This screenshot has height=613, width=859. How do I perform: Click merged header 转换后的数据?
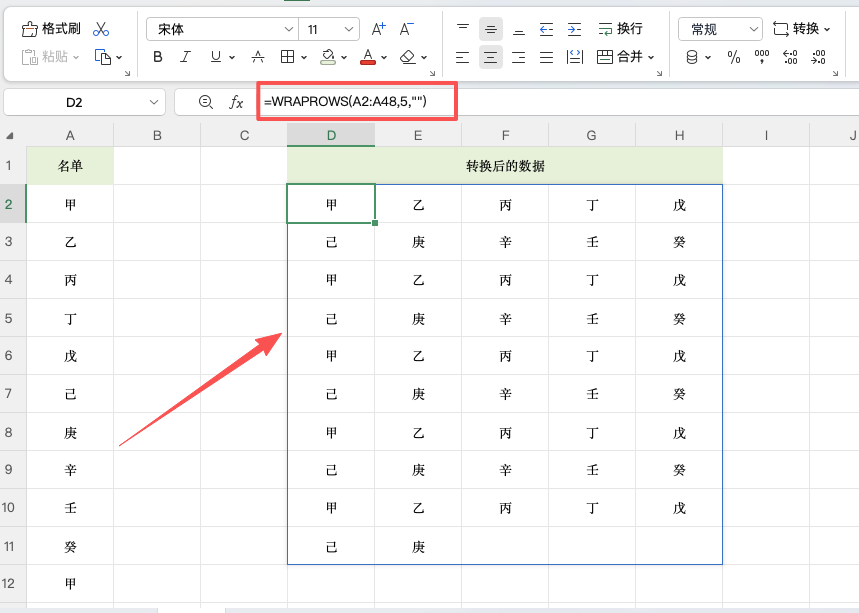[x=505, y=166]
